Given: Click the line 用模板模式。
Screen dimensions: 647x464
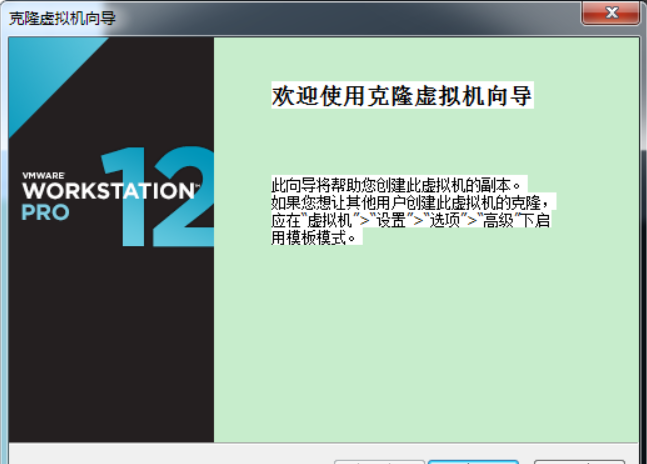Looking at the screenshot, I should click(x=316, y=237).
